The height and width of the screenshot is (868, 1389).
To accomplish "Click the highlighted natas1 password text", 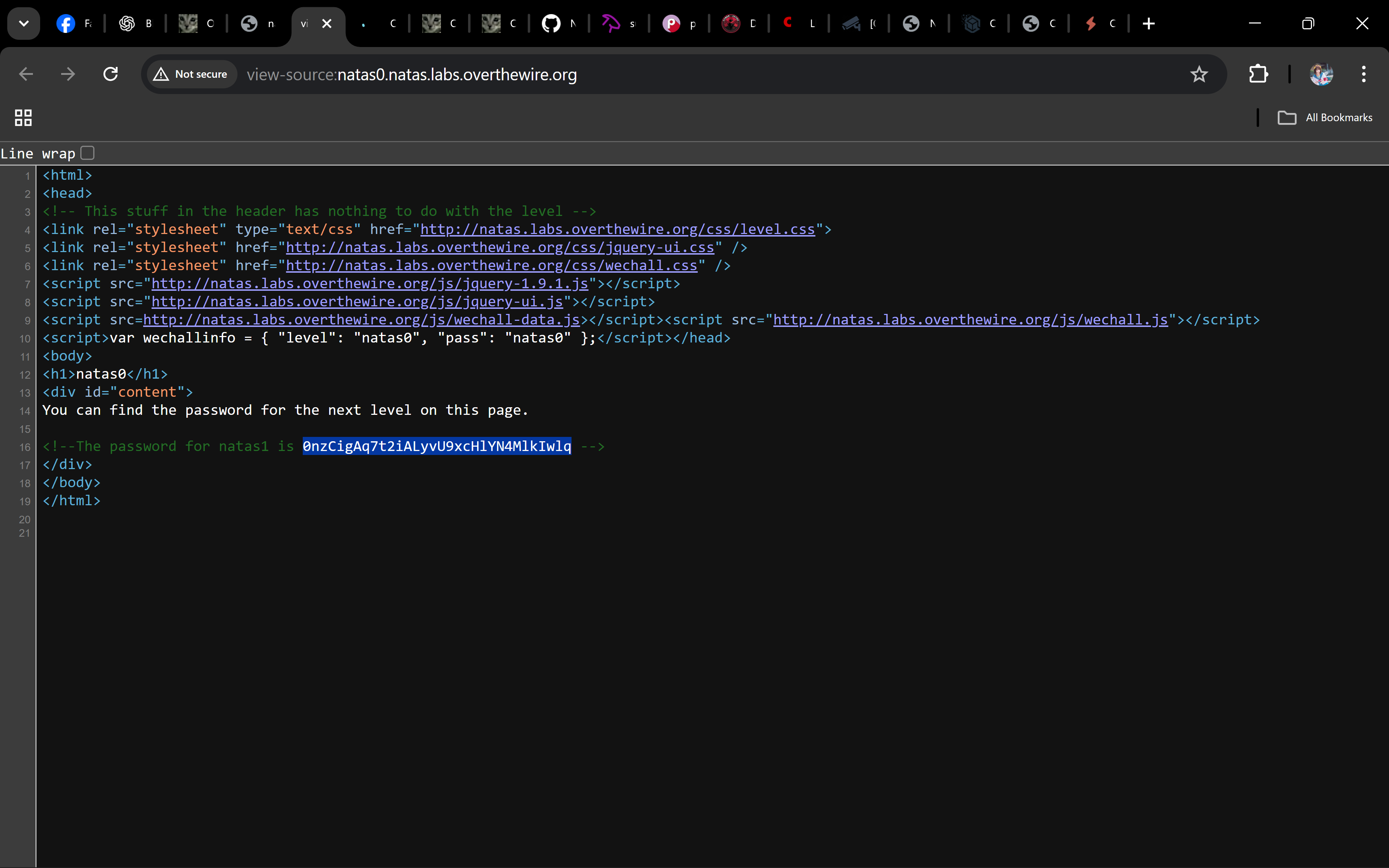I will (x=436, y=446).
